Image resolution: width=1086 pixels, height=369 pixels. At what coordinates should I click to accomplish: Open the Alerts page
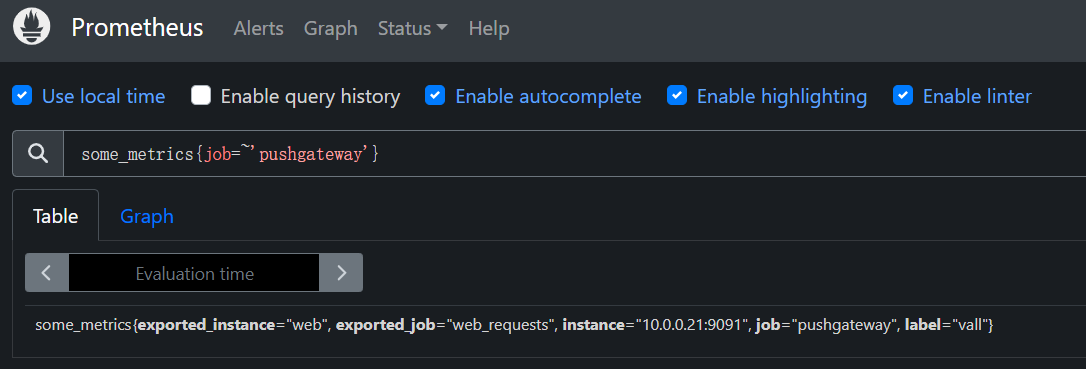(x=258, y=28)
